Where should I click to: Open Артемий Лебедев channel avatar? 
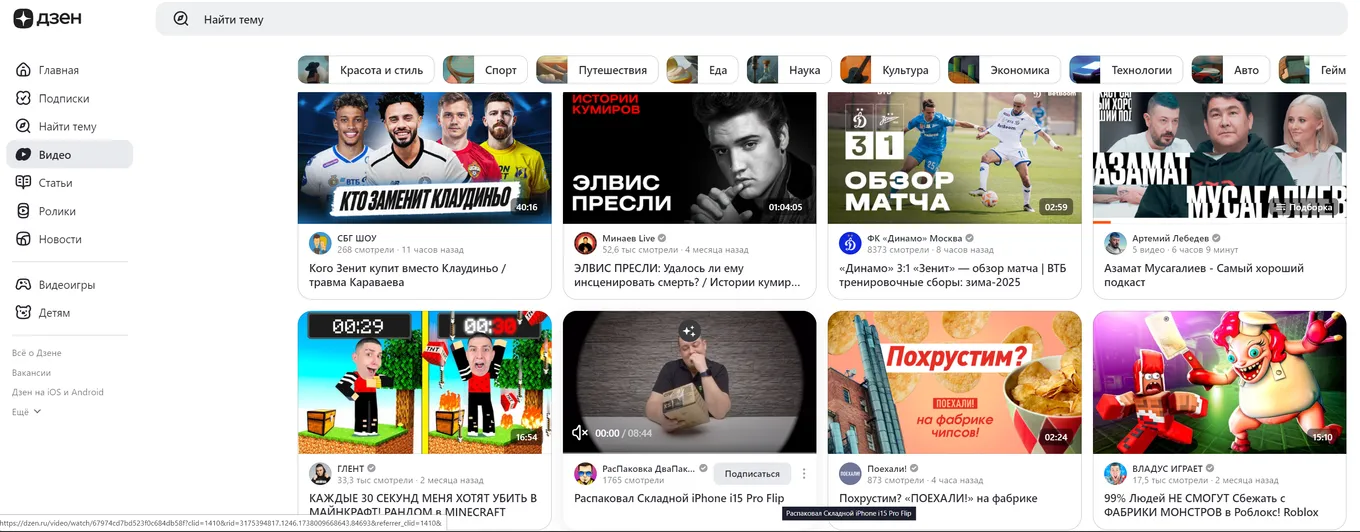[x=1115, y=243]
